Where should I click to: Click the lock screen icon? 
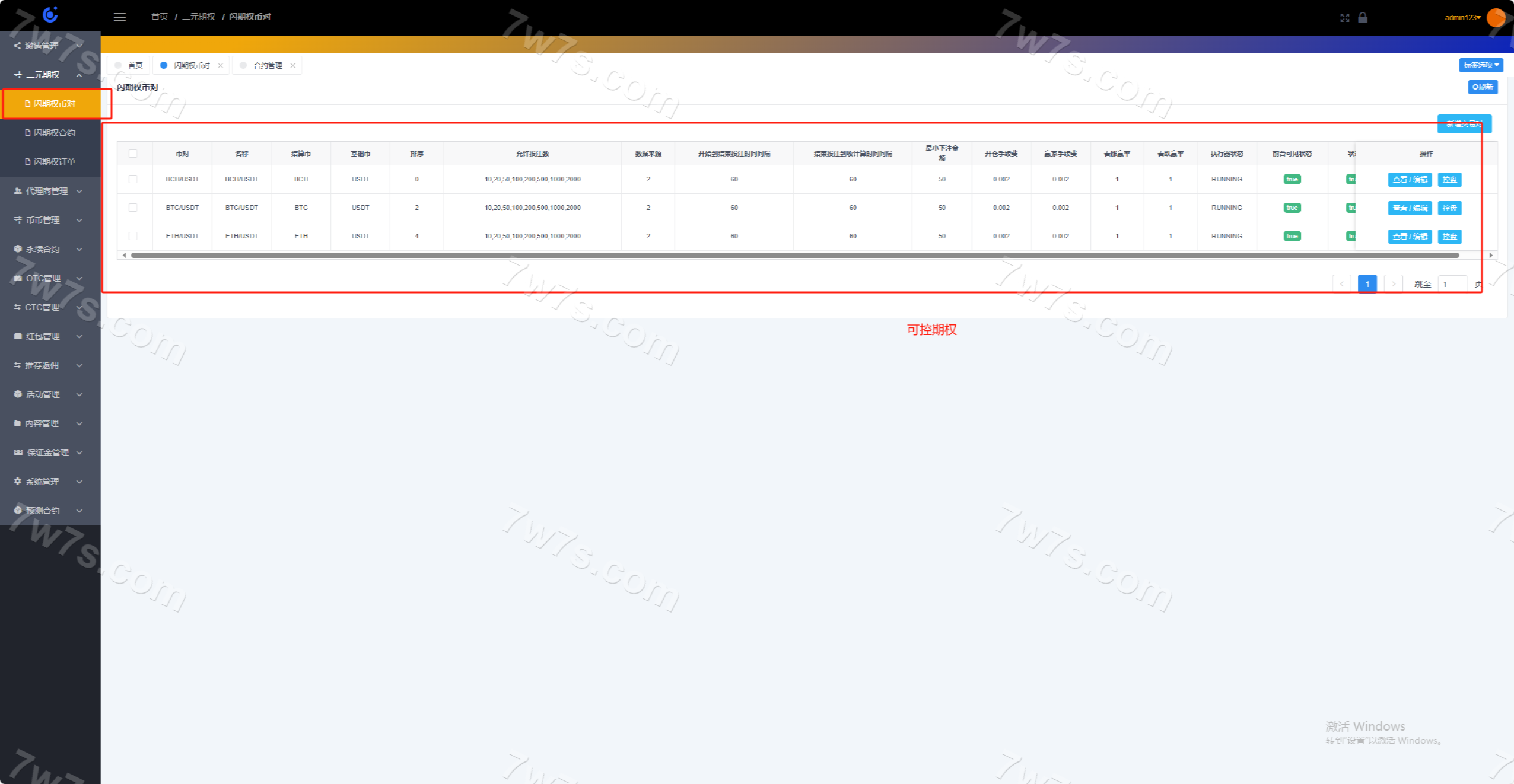pyautogui.click(x=1363, y=18)
